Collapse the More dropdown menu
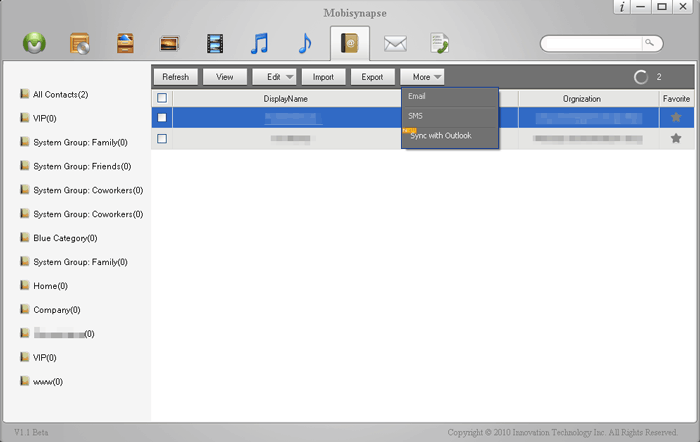 pos(422,76)
